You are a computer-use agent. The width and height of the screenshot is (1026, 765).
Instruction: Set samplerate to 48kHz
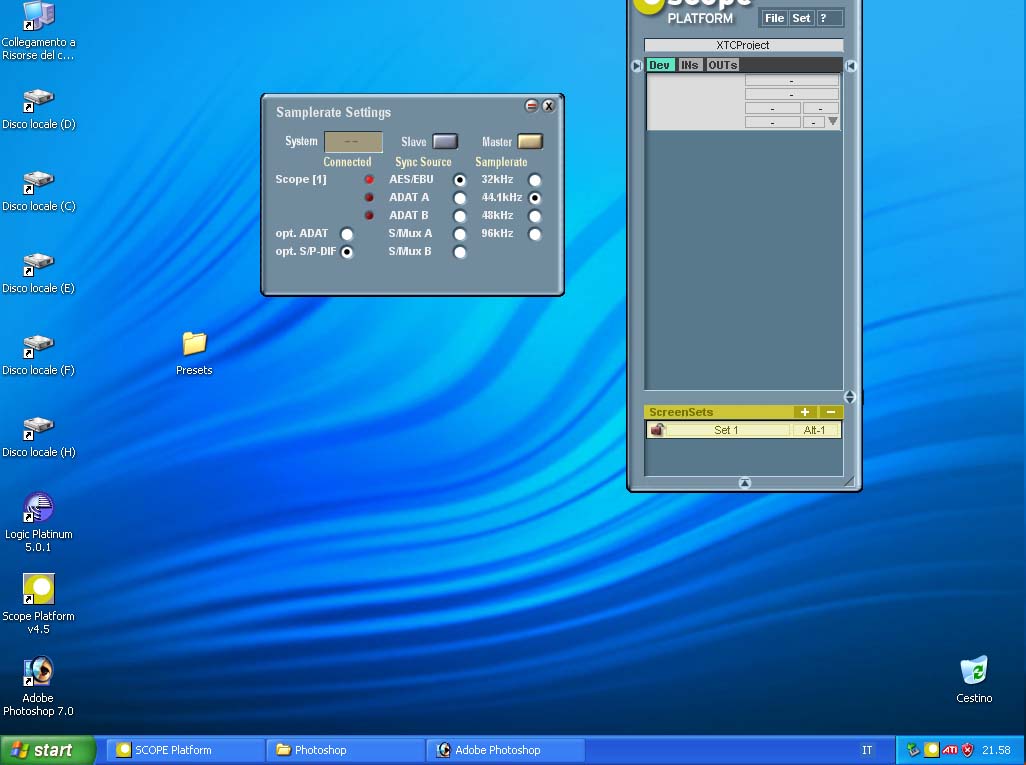pyautogui.click(x=535, y=216)
